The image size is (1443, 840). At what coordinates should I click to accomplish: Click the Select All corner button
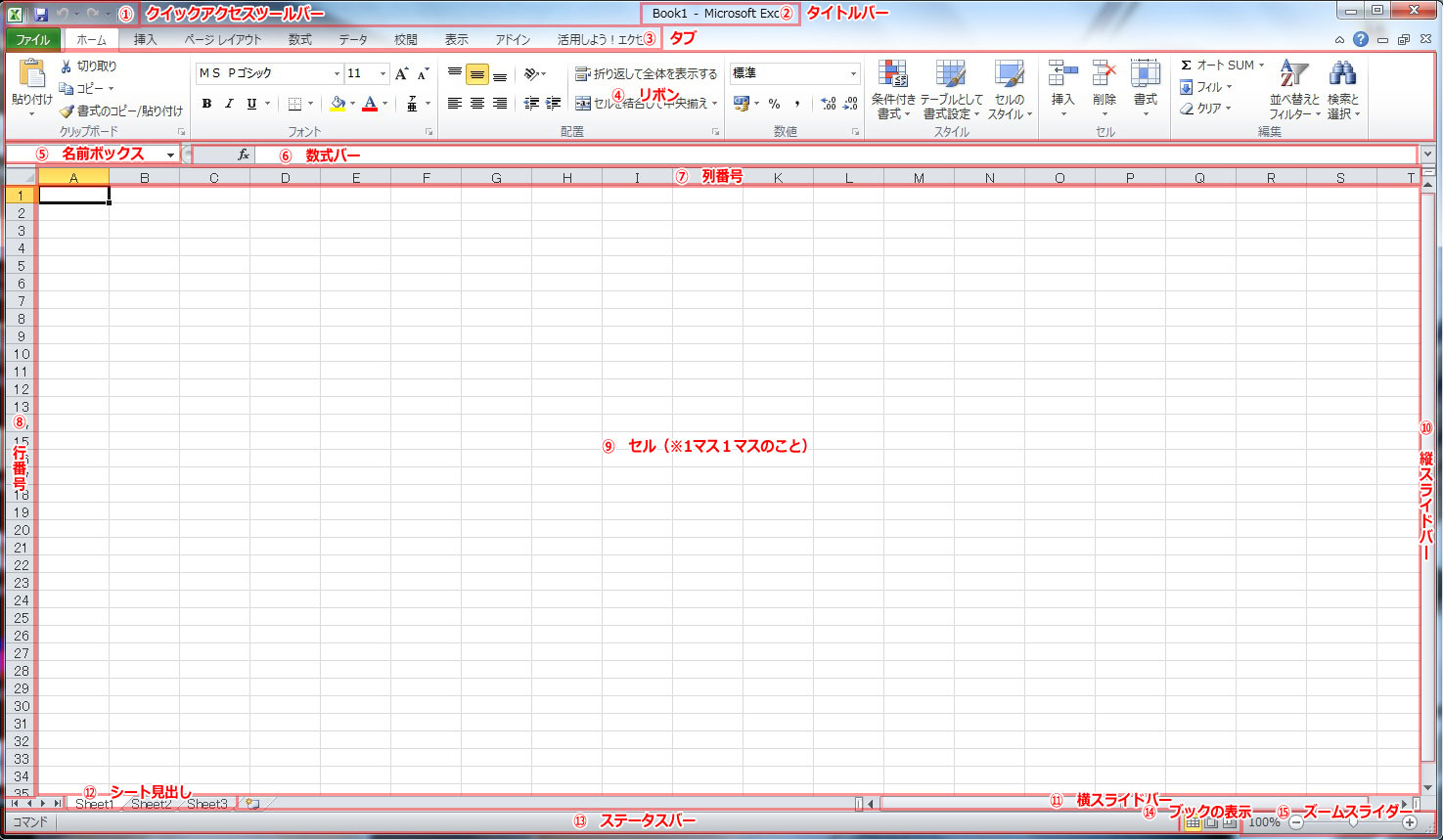21,177
